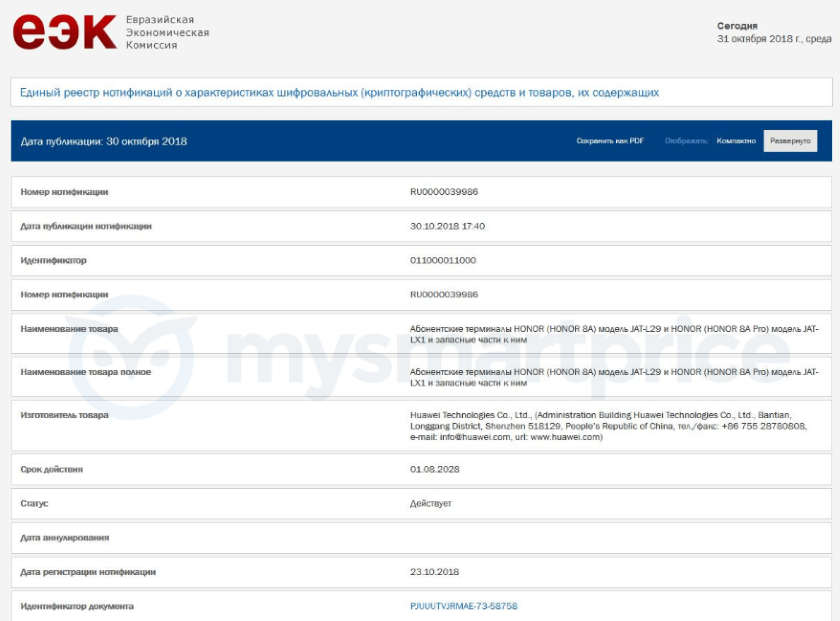
Task: Select expiry date 01.08.2028
Action: [x=434, y=469]
